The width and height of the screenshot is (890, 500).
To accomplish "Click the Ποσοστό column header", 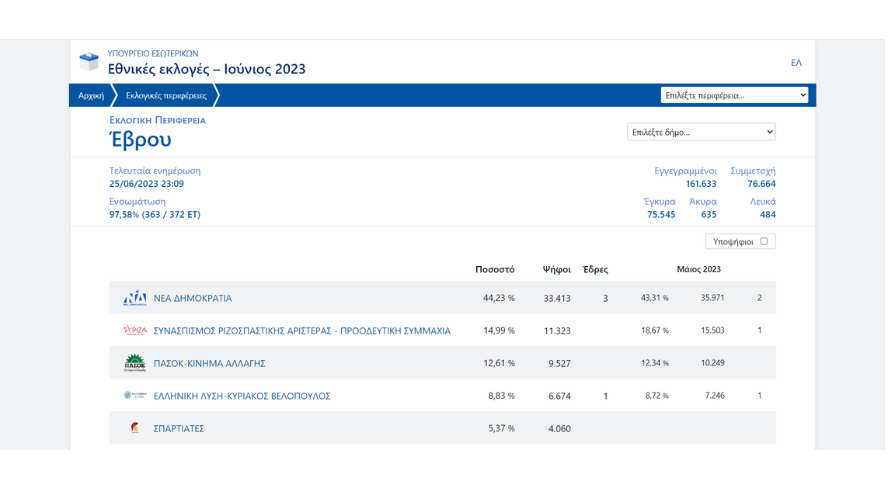I will [495, 269].
